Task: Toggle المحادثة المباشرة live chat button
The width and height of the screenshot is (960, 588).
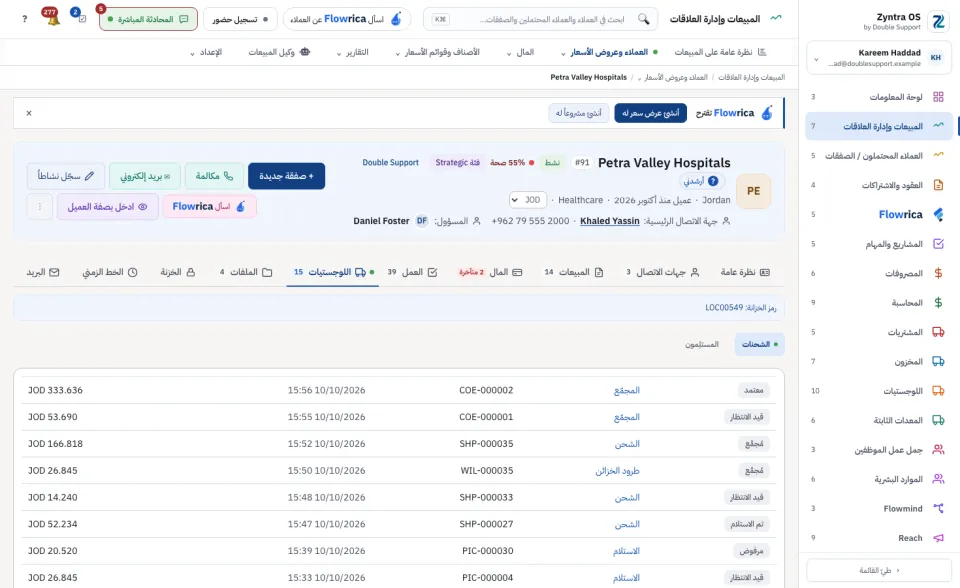Action: point(148,20)
